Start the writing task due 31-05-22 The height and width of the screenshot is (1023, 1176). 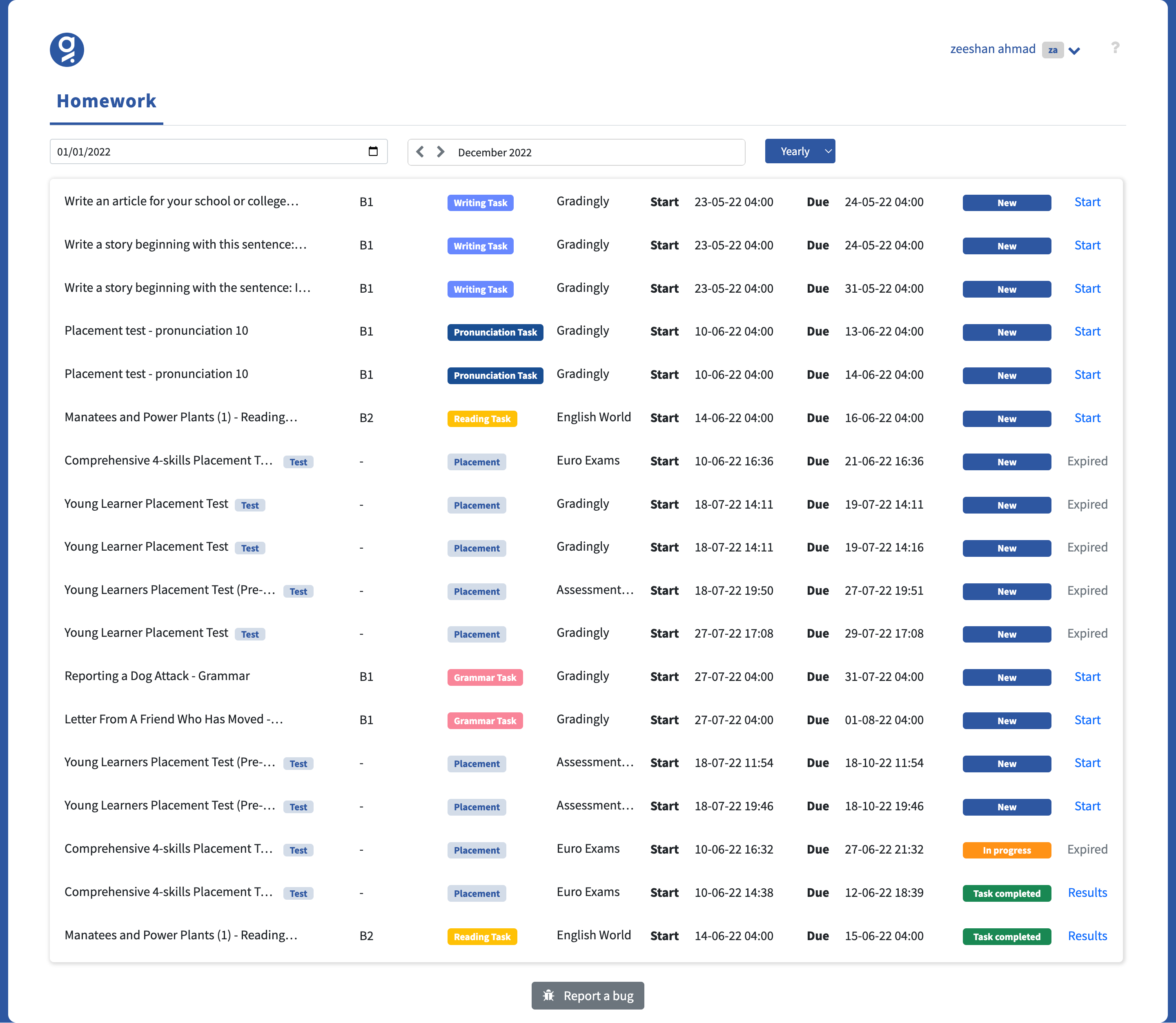pos(1087,289)
